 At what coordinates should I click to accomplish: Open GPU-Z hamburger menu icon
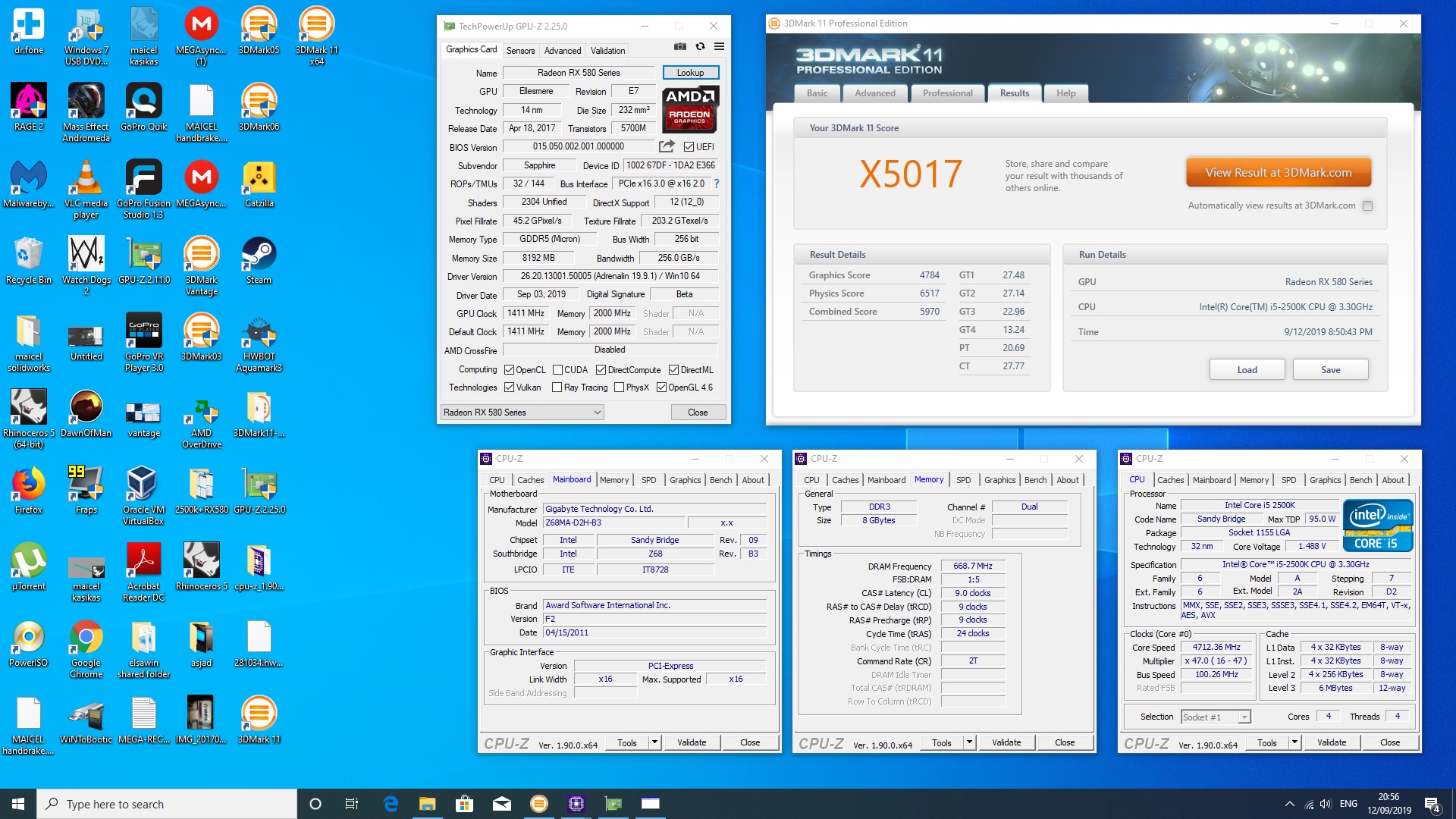point(719,47)
